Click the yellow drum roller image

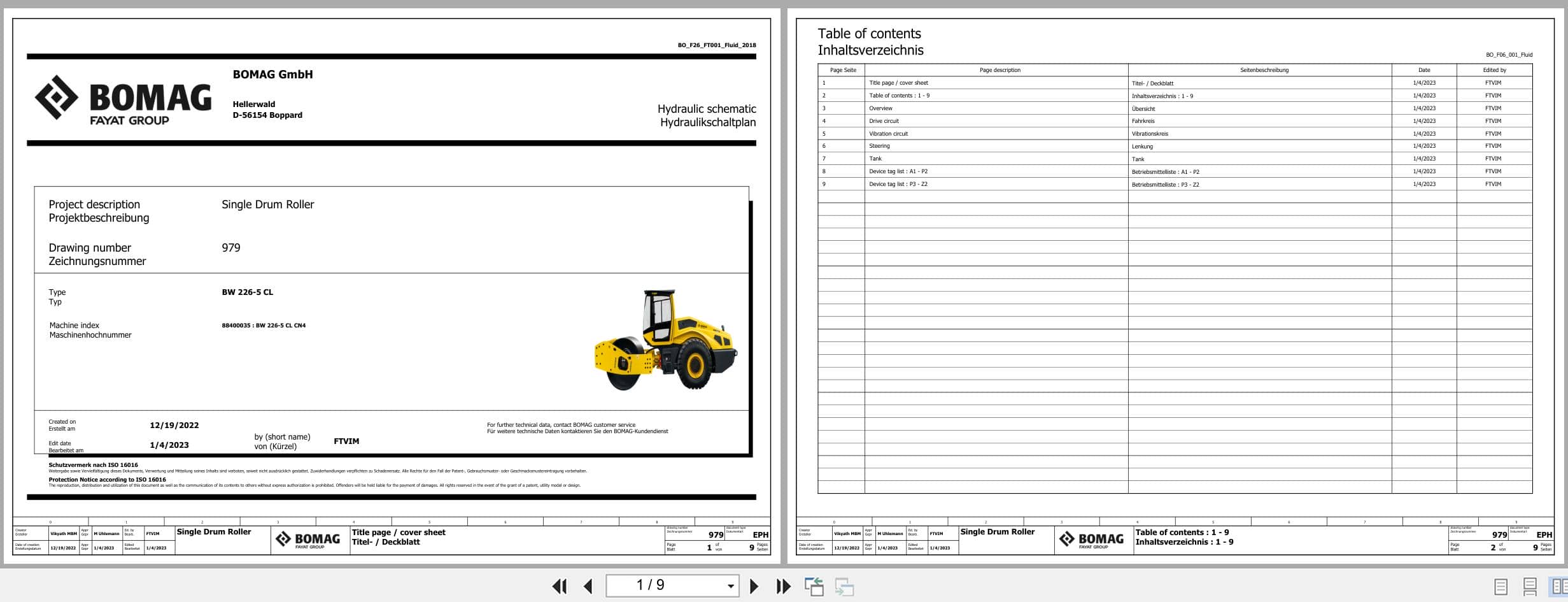[666, 340]
